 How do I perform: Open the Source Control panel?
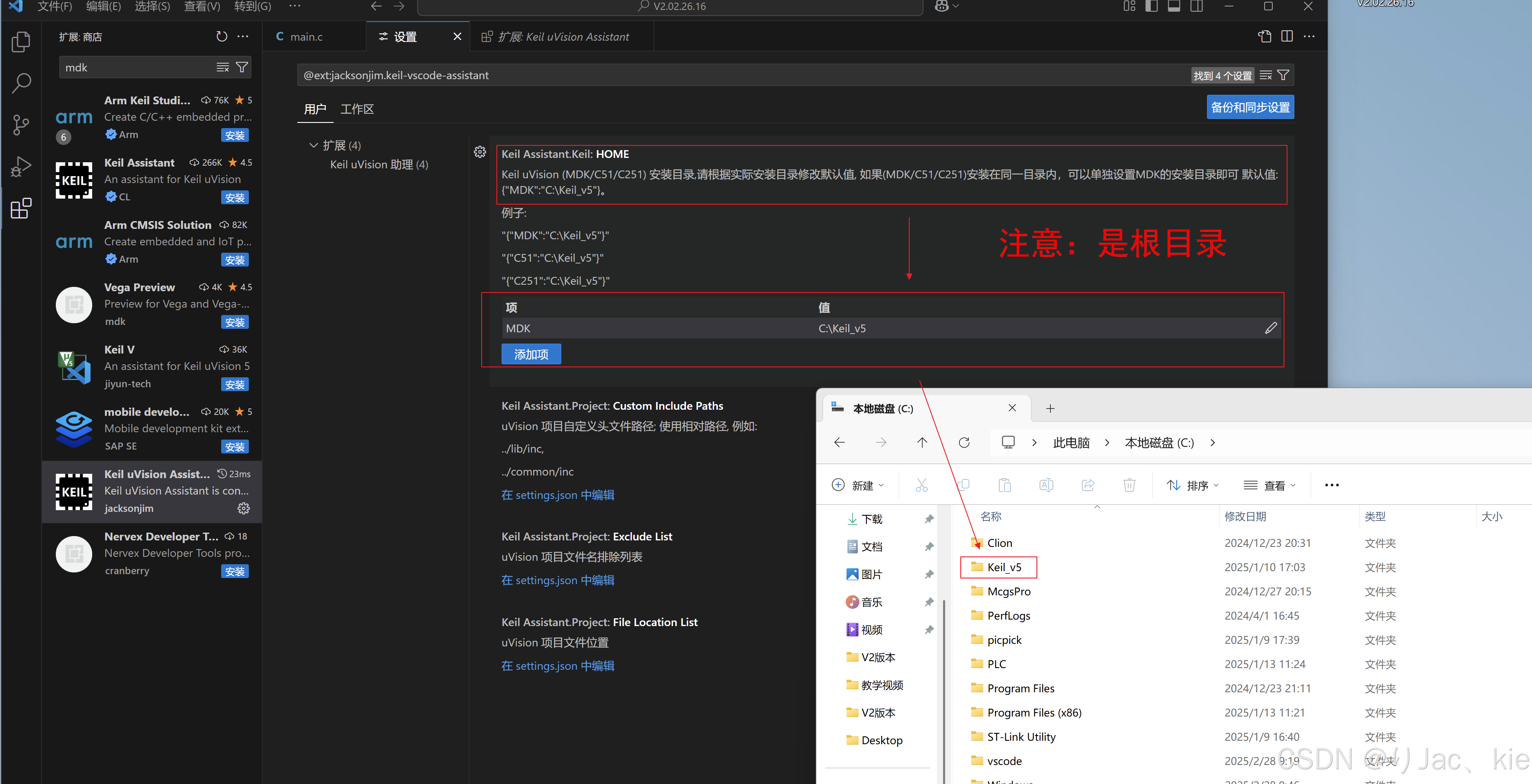21,125
